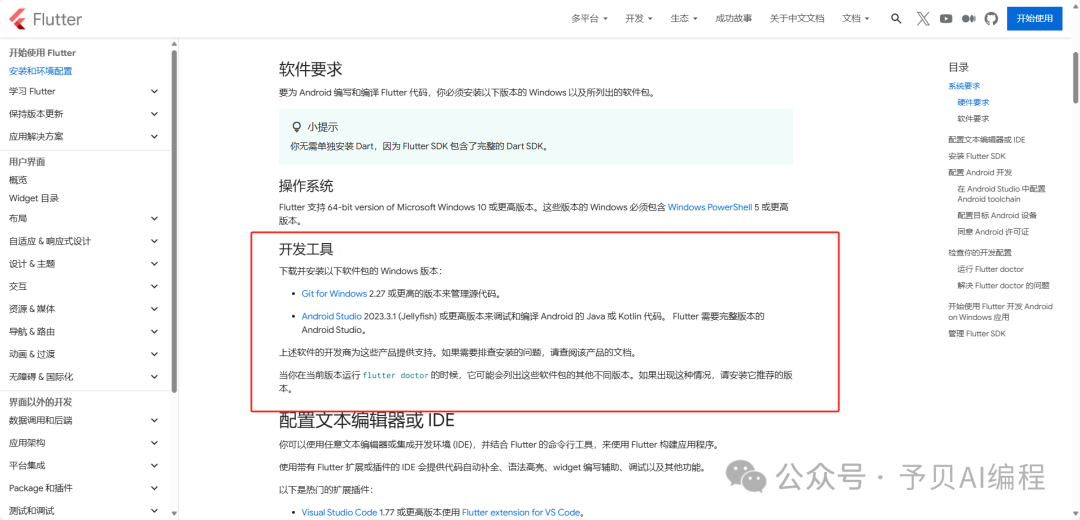Jump to 在 Android Studio 中配置 Android toolchain
This screenshot has height=520, width=1080.
point(1001,194)
